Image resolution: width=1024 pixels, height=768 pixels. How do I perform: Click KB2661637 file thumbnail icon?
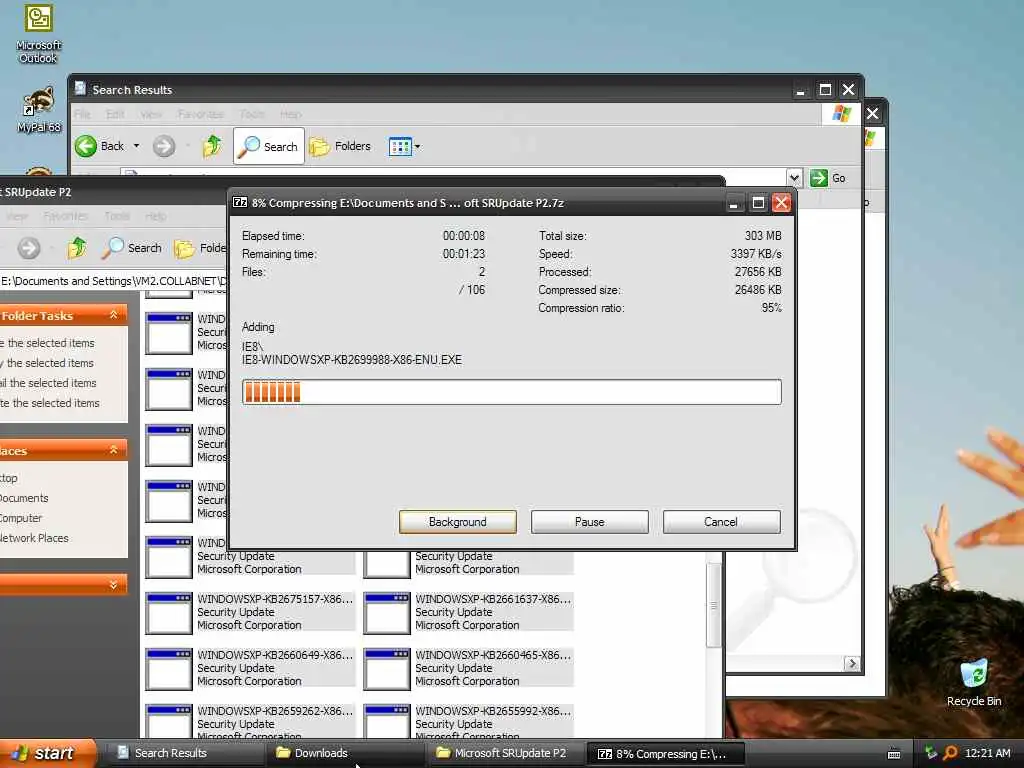pos(387,613)
